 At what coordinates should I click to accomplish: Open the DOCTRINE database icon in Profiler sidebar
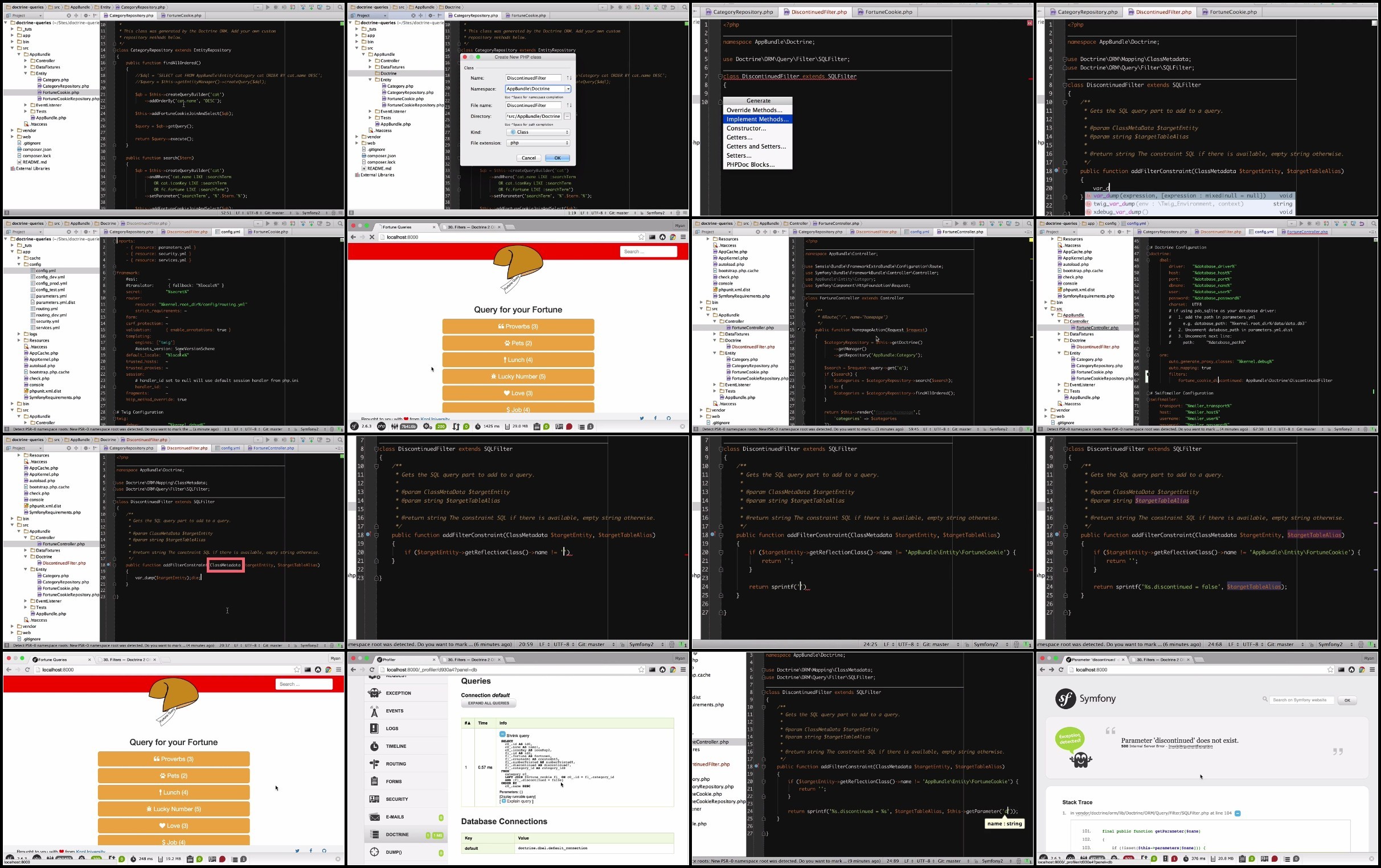click(375, 835)
